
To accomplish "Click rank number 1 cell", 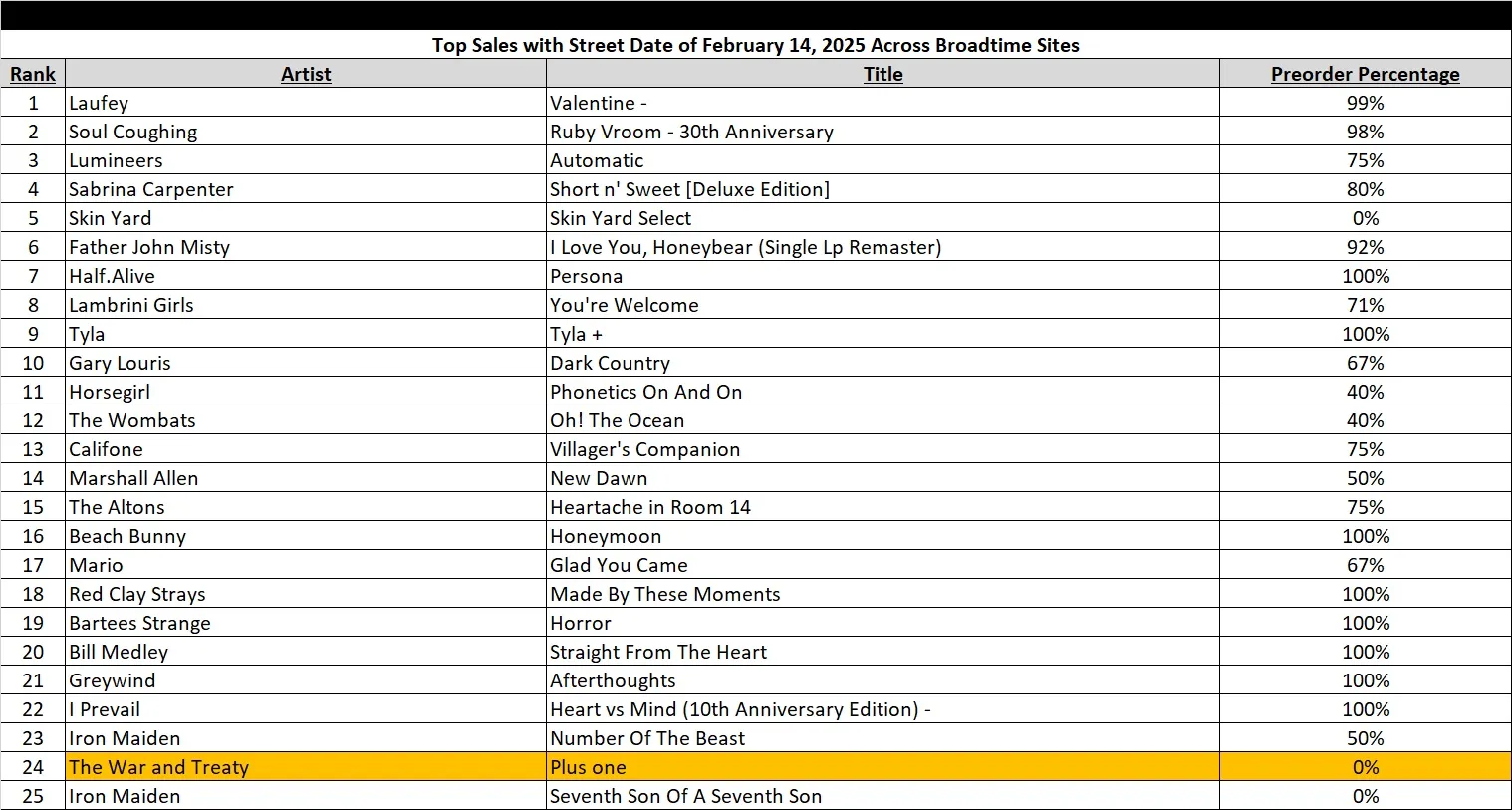I will 33,103.
